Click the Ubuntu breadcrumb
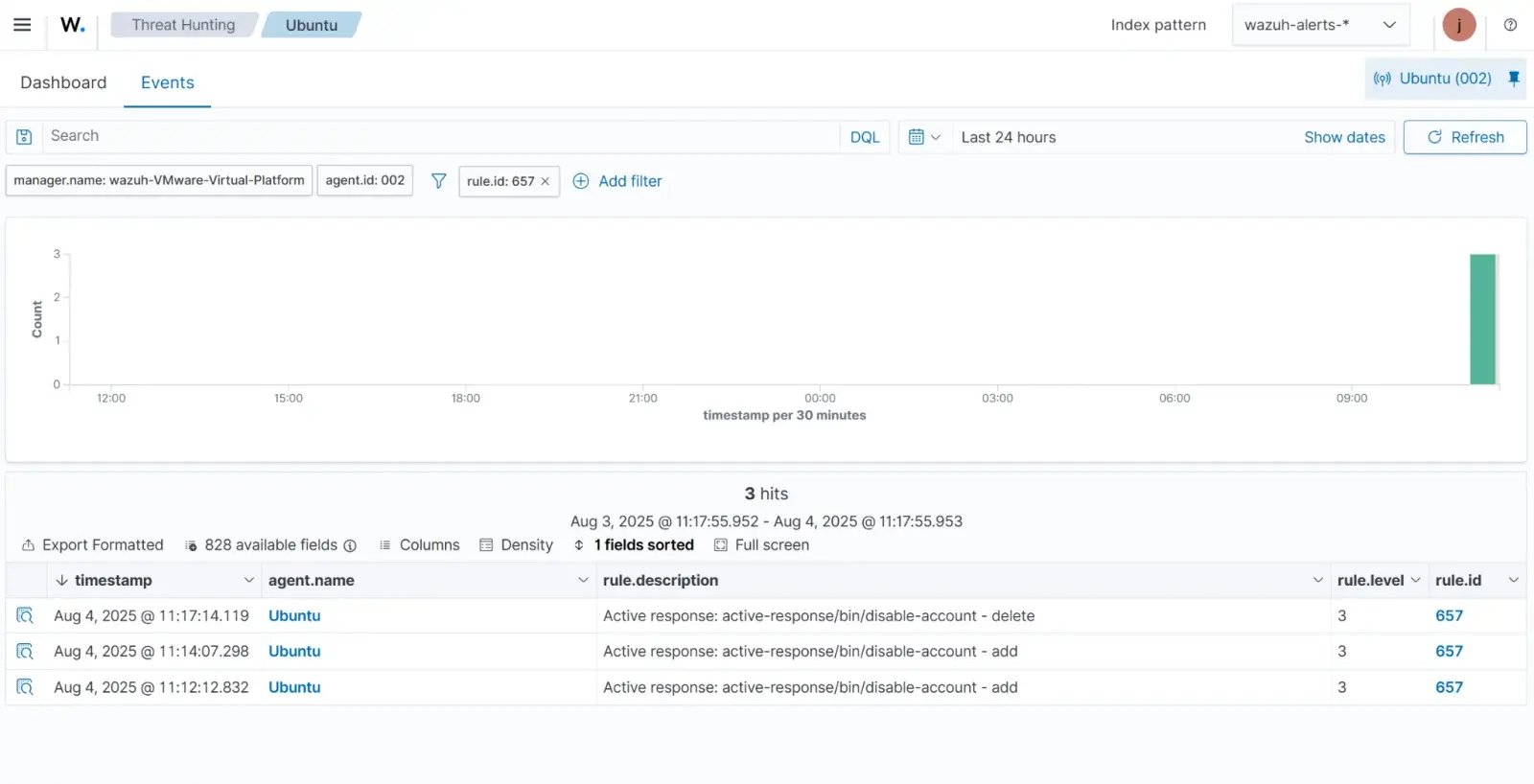 (x=312, y=25)
